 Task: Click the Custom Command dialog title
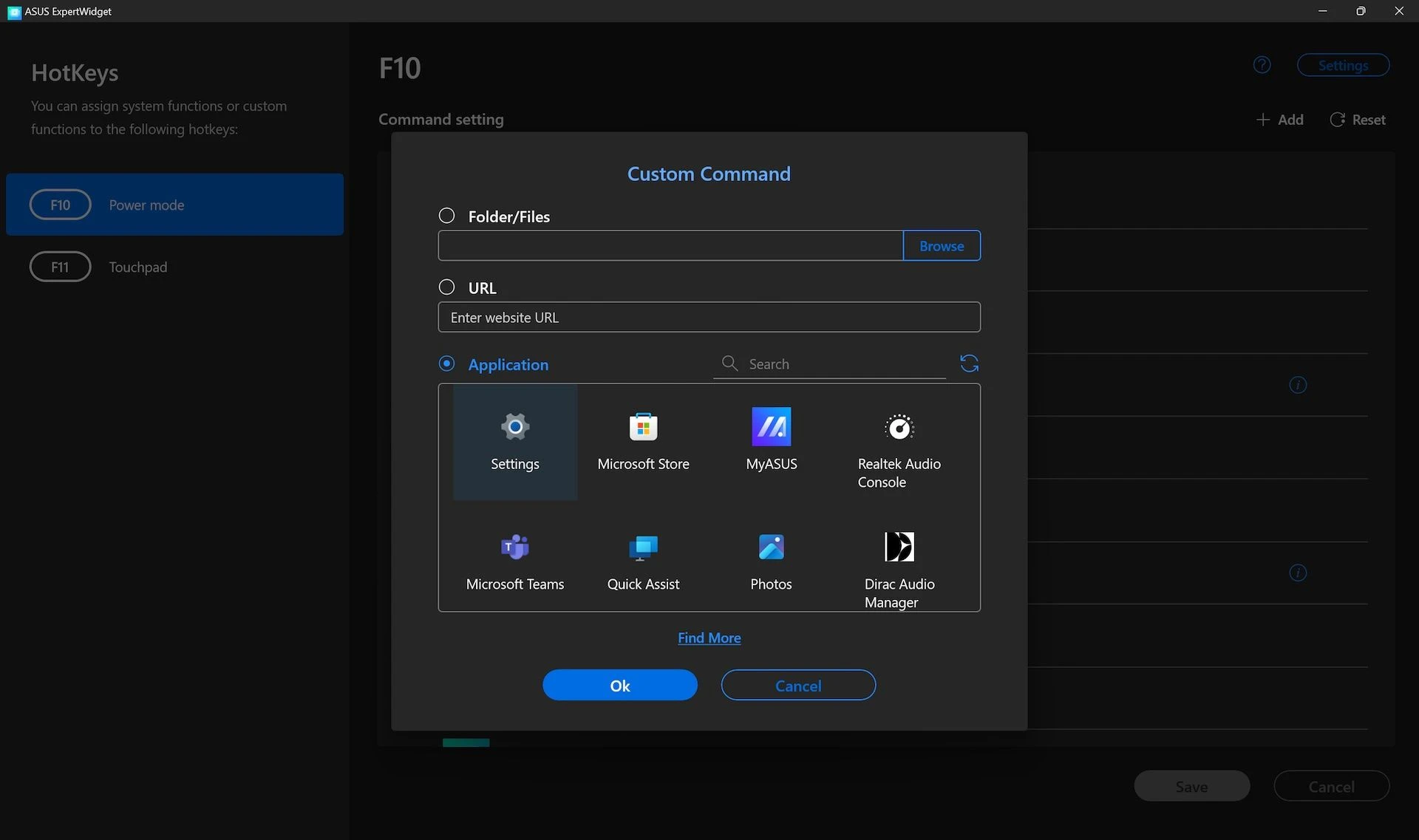coord(709,174)
